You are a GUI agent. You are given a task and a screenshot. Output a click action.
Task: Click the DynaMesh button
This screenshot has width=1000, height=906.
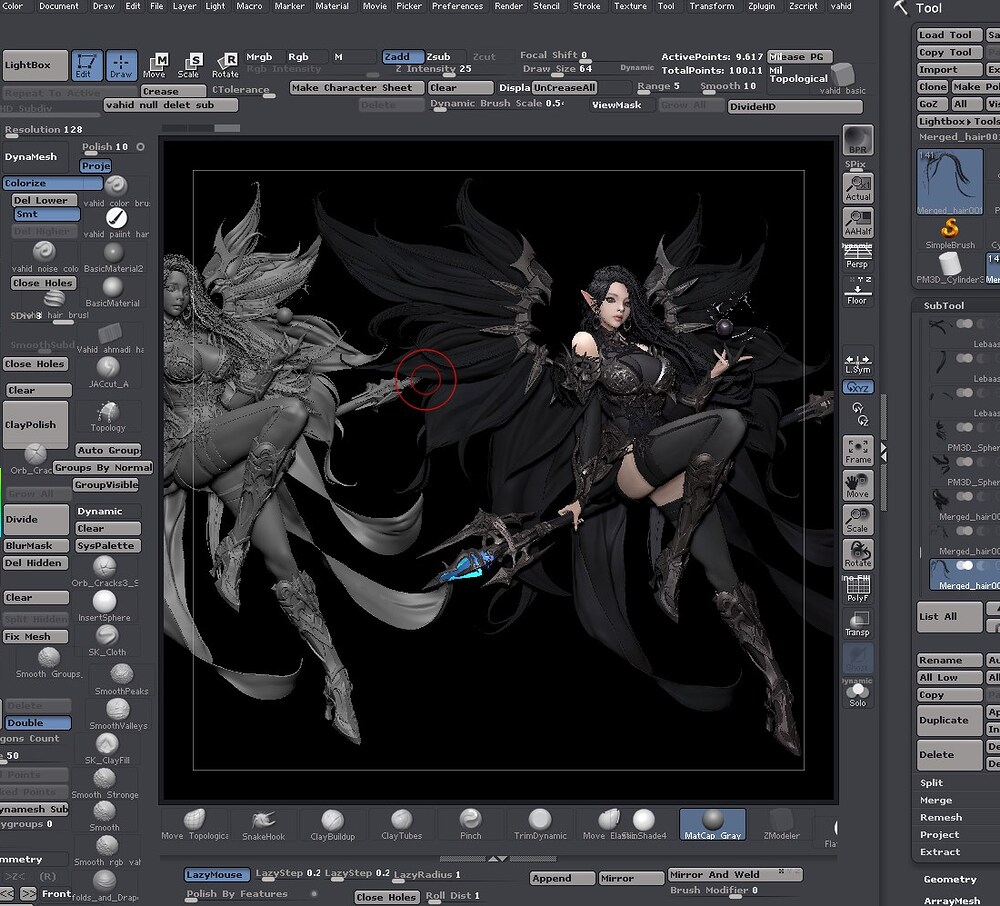pyautogui.click(x=34, y=157)
